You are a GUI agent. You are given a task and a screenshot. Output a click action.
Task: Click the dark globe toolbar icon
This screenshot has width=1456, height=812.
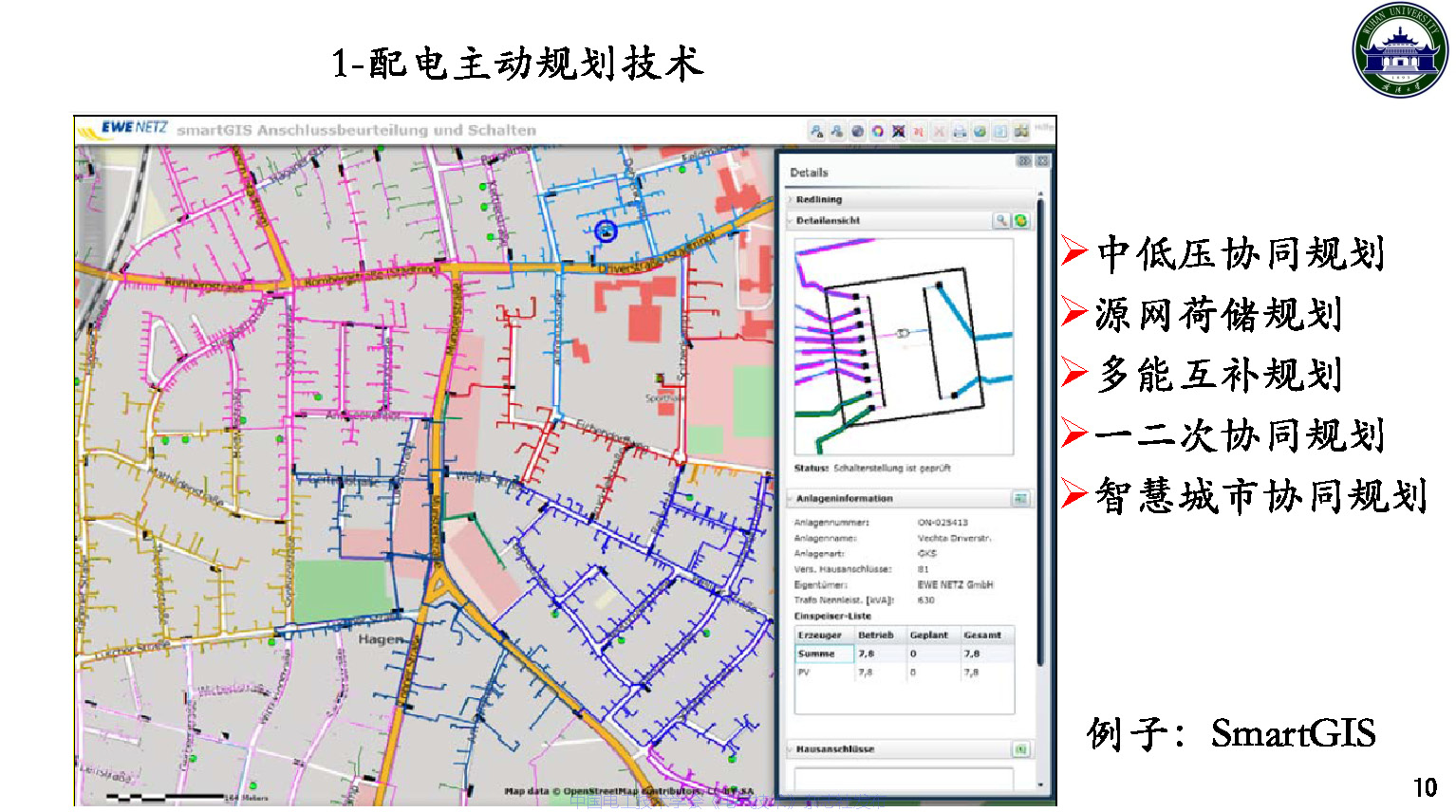[857, 132]
